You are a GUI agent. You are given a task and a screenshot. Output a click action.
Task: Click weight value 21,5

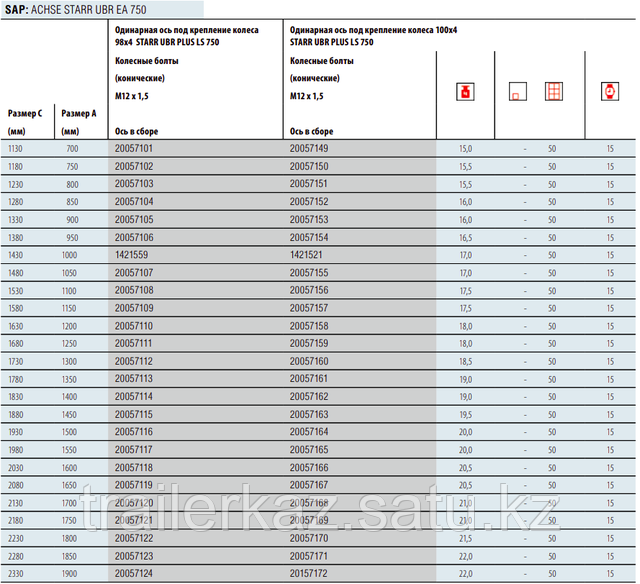465,539
